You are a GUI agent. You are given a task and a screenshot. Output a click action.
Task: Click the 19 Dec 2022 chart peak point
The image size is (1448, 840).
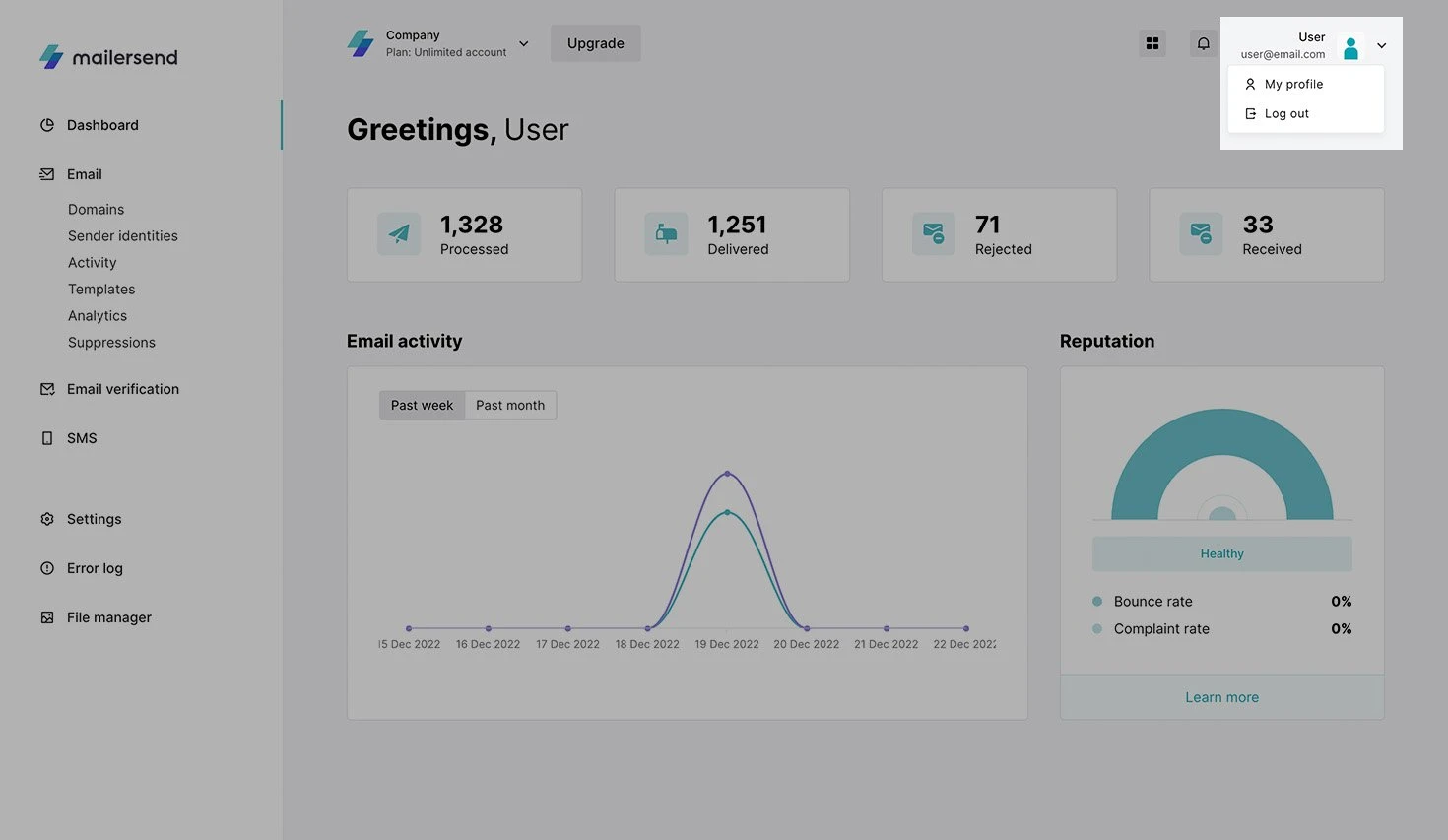(727, 474)
